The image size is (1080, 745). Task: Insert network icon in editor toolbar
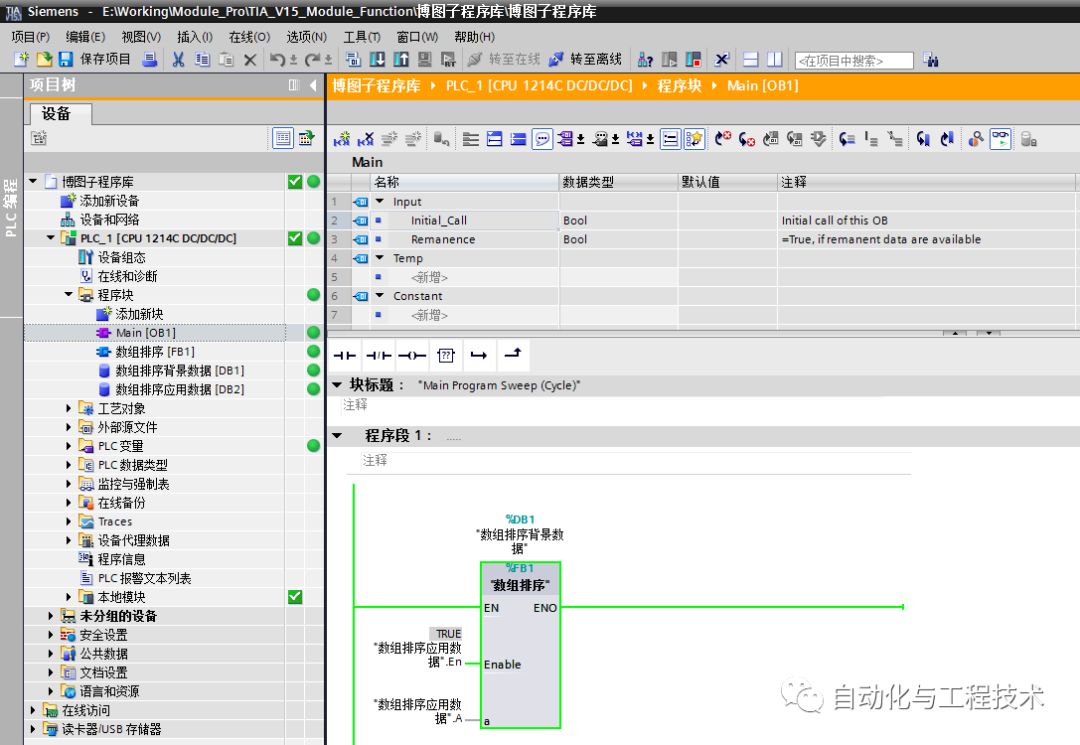click(x=342, y=139)
